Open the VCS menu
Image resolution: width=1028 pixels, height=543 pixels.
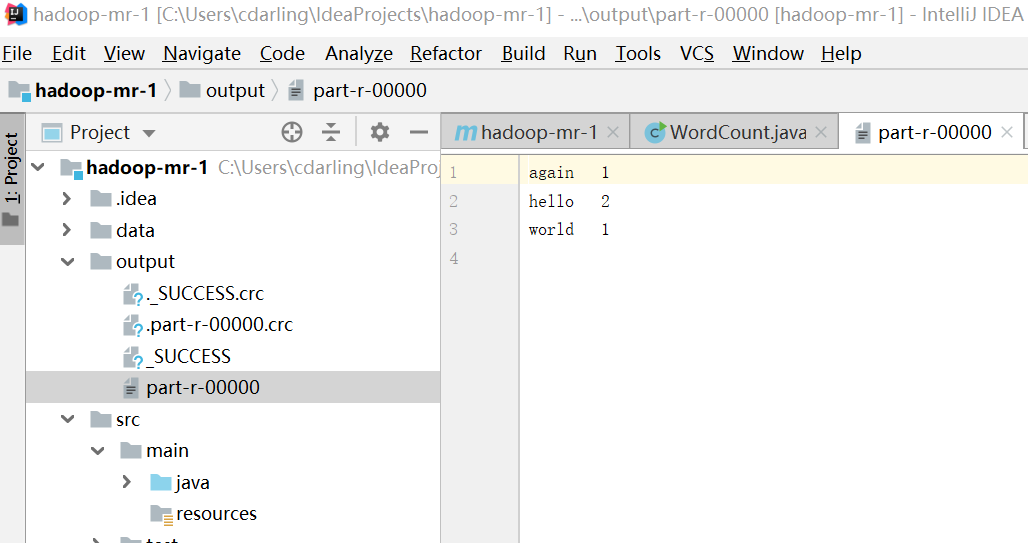(696, 53)
